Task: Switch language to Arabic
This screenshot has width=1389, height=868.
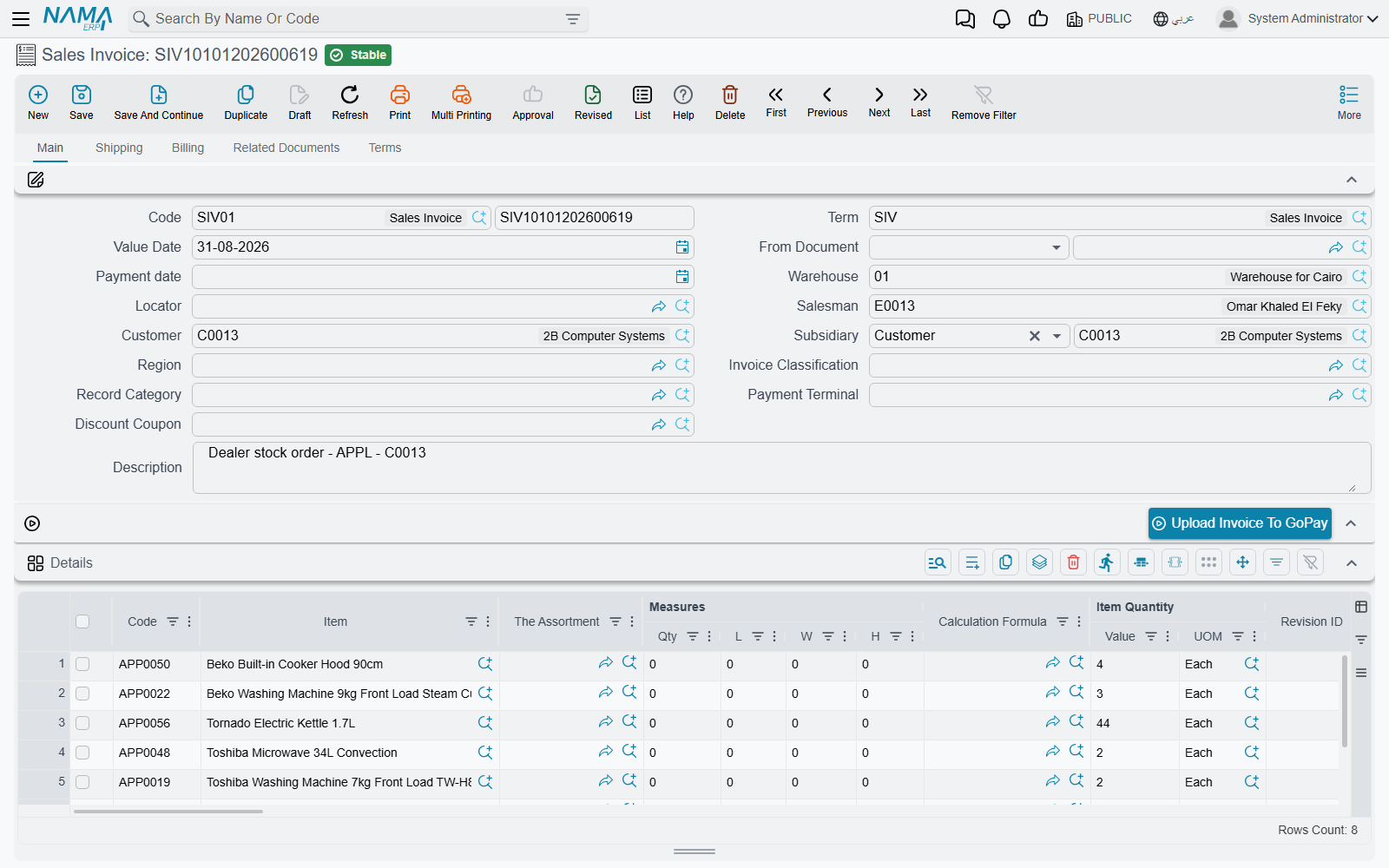Action: (1174, 18)
